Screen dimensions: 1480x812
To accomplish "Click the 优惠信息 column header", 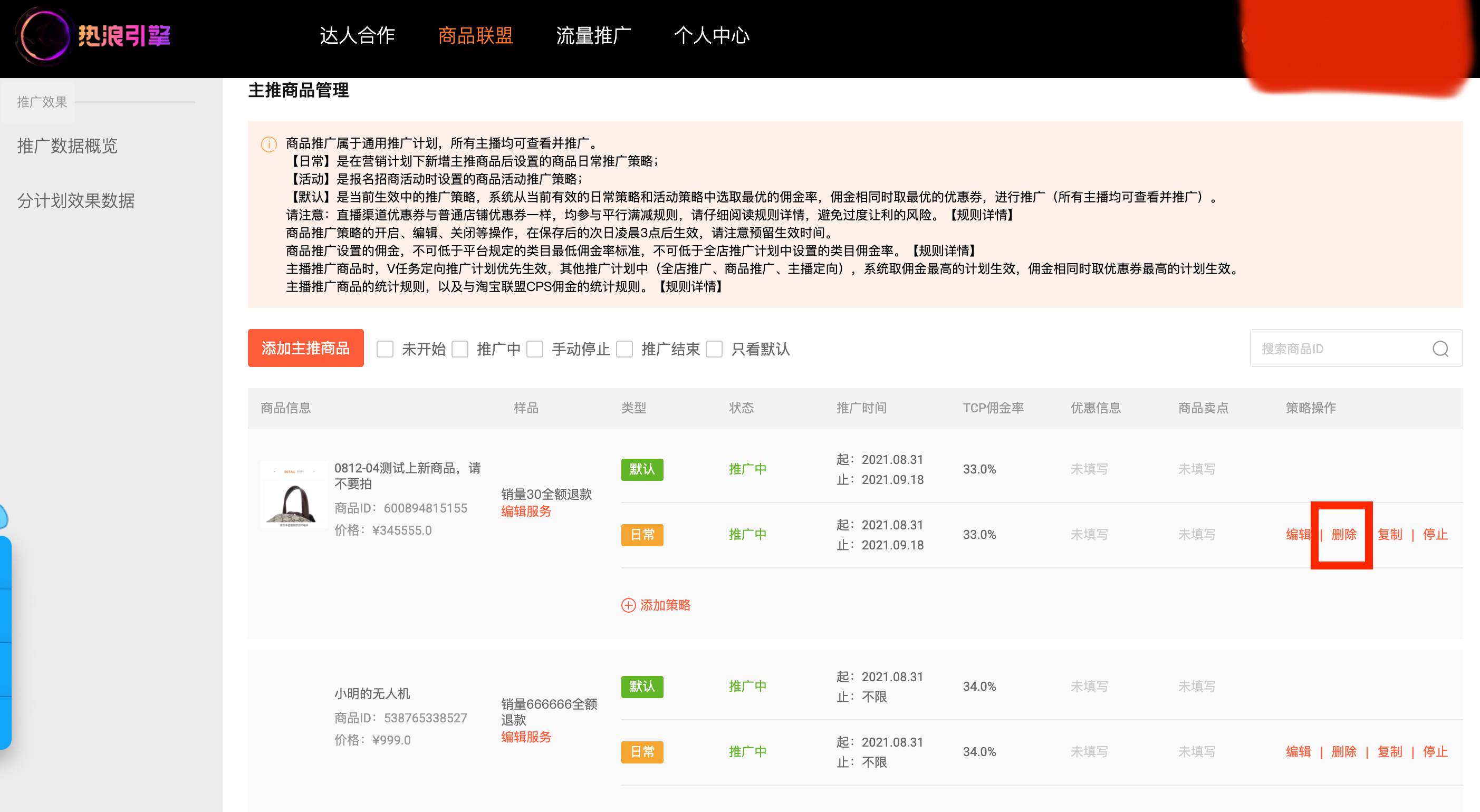I will point(1095,408).
